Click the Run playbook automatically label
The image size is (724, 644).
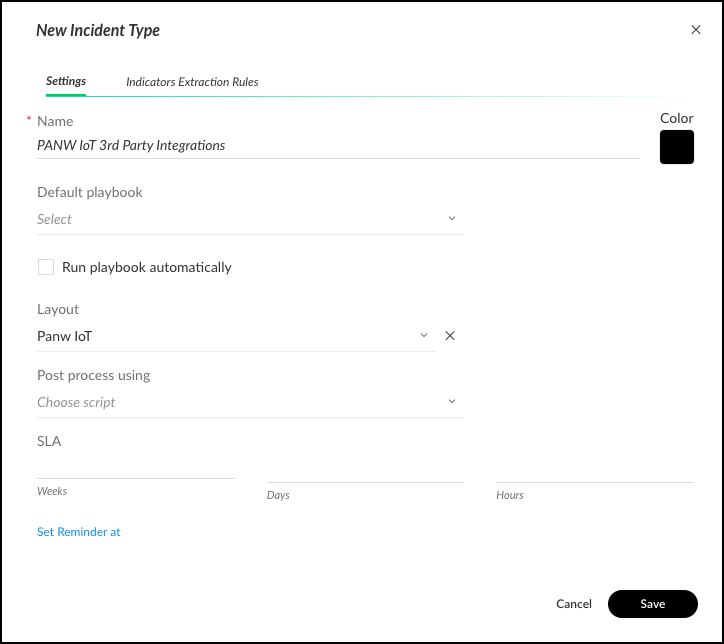[x=147, y=267]
